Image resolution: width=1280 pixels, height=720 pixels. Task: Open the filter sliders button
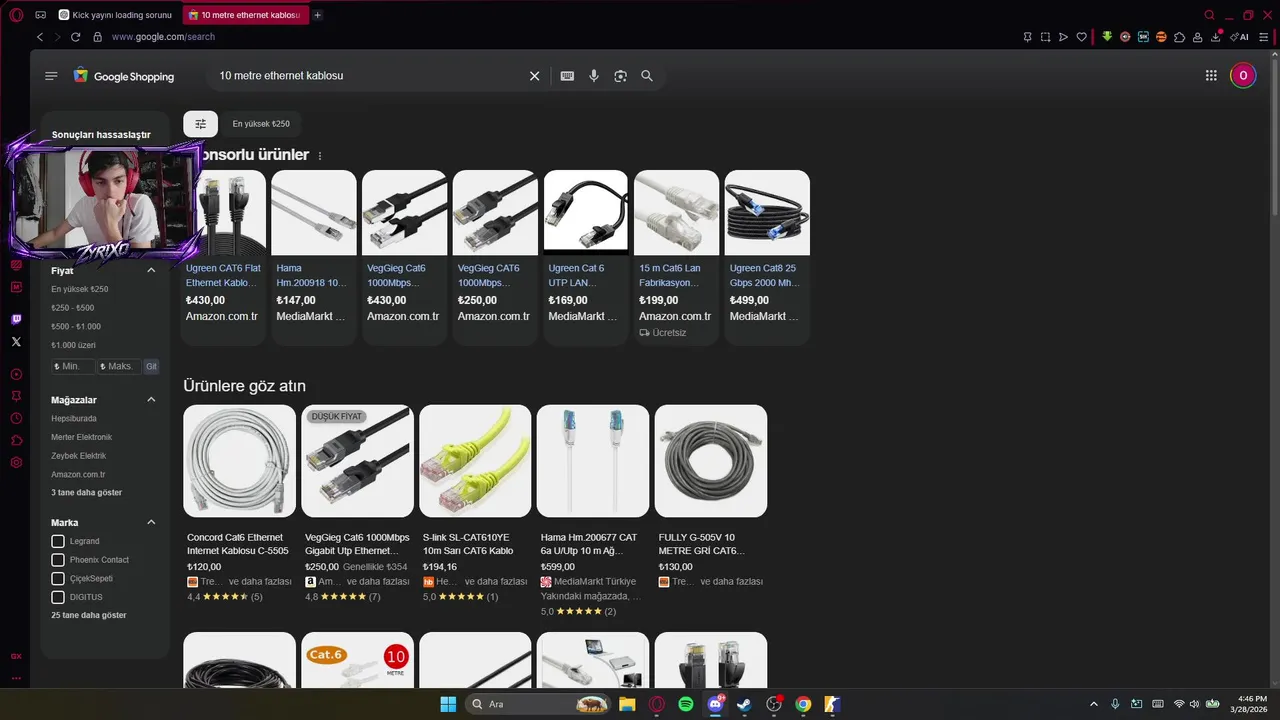[x=201, y=124]
